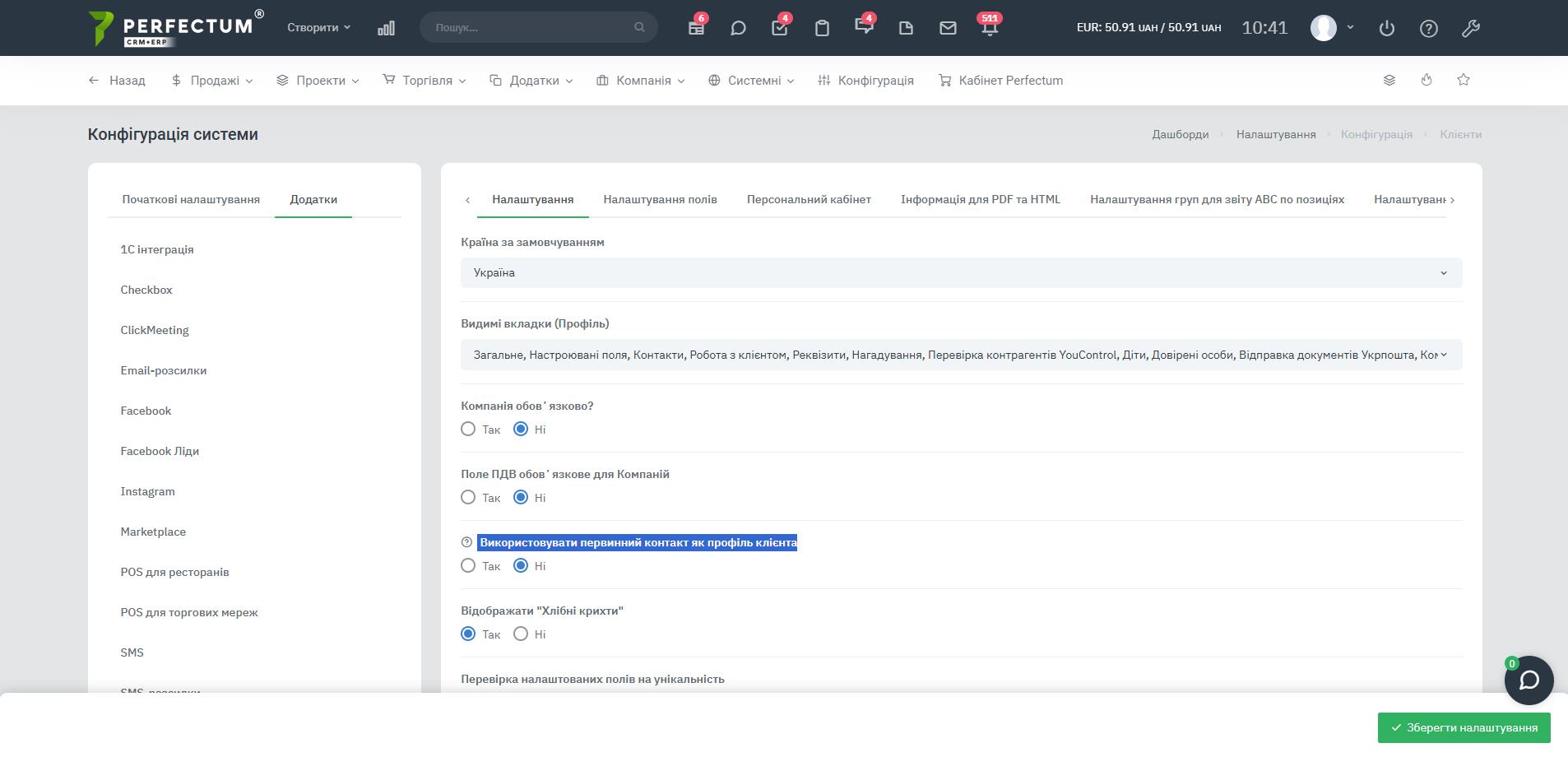Open the Видимі вкладки (Профіль) dropdown

(961, 355)
